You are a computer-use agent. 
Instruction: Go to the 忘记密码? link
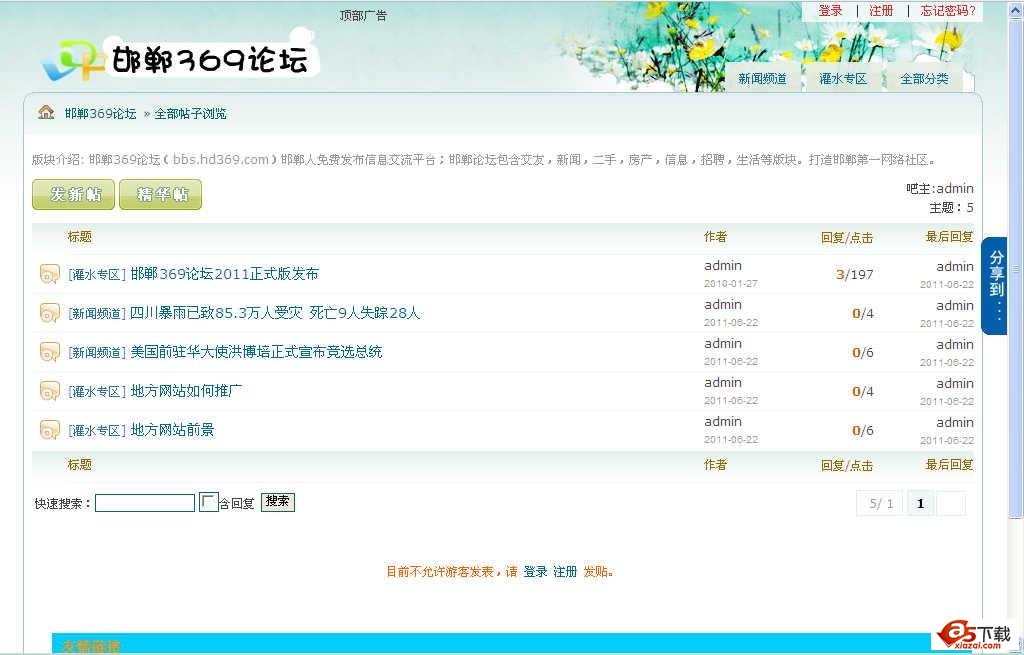point(947,11)
